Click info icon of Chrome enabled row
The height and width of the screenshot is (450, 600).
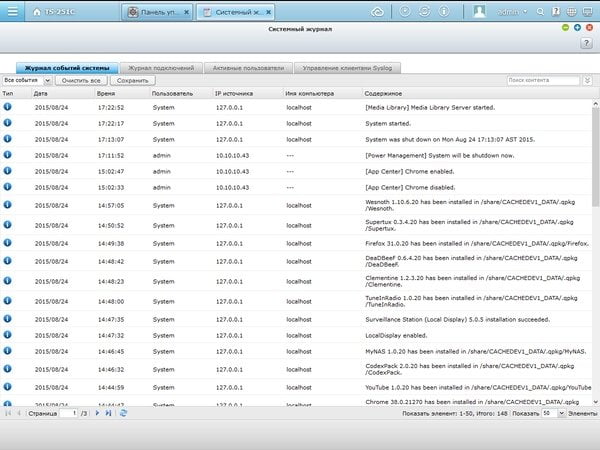7,171
